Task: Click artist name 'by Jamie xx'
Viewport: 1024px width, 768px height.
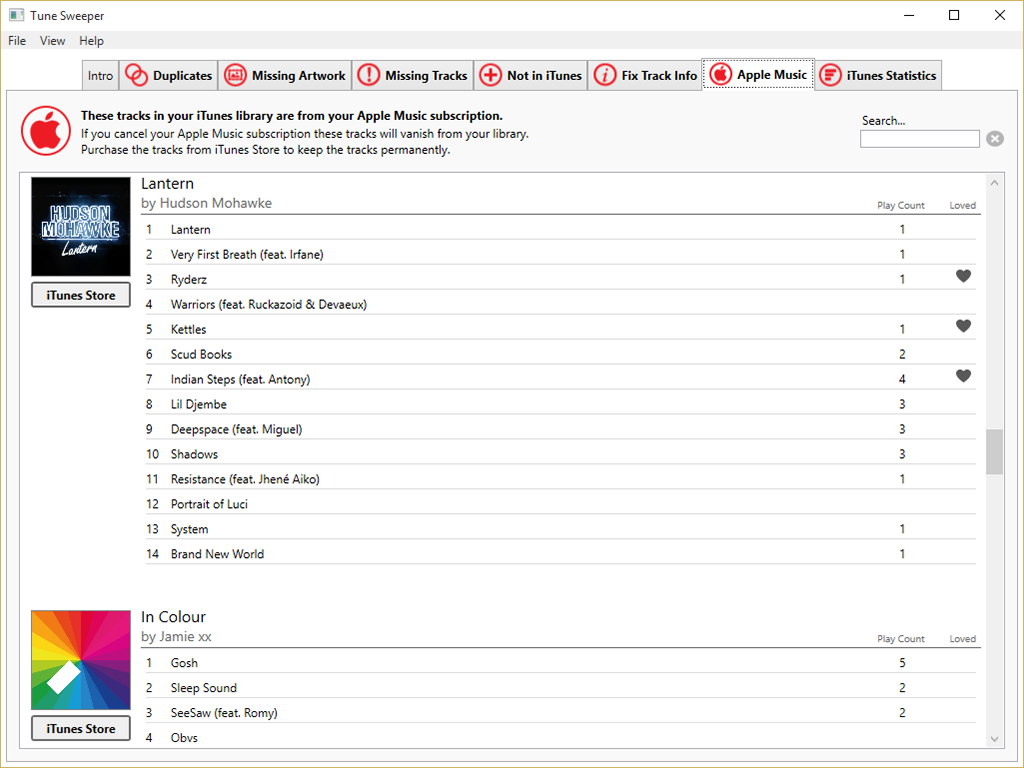Action: pos(176,637)
